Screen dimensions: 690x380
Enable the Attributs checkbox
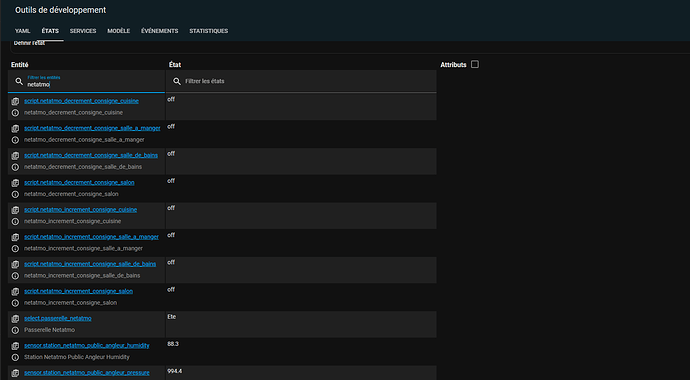coord(475,65)
